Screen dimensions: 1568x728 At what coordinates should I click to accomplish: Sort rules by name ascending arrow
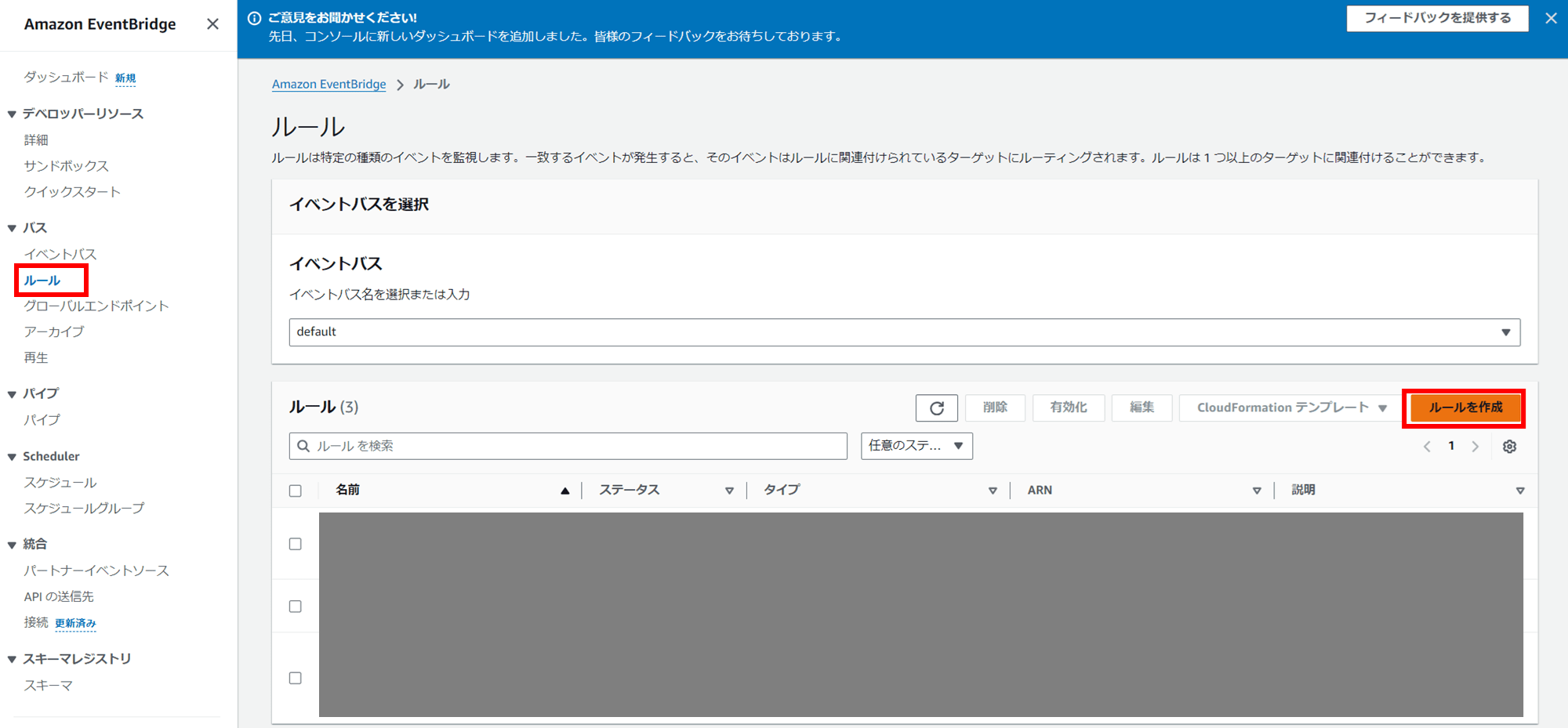pos(564,491)
